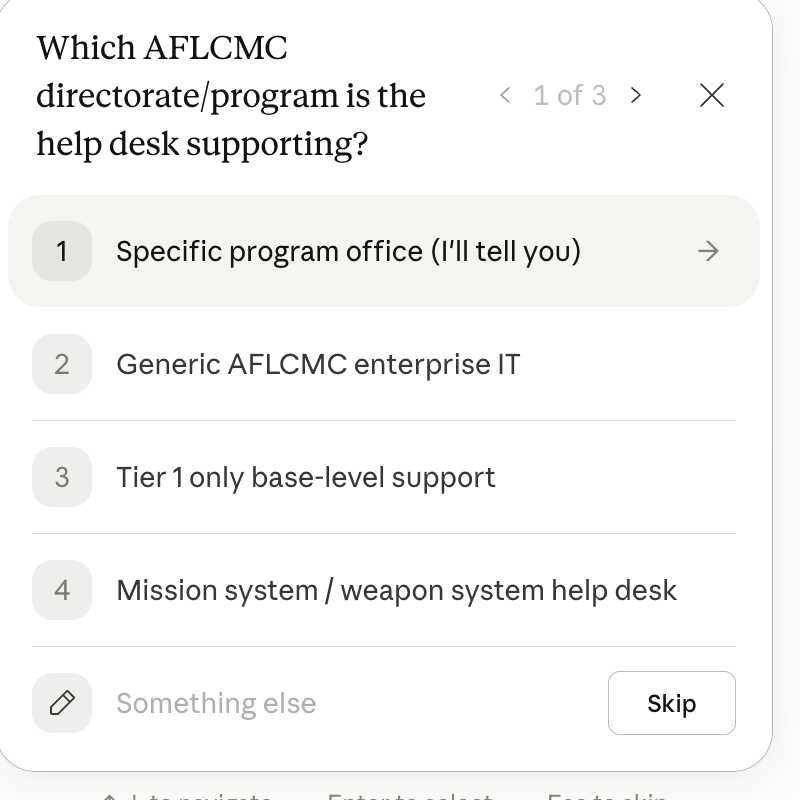Select "Mission system / weapon system help desk"

(x=396, y=590)
